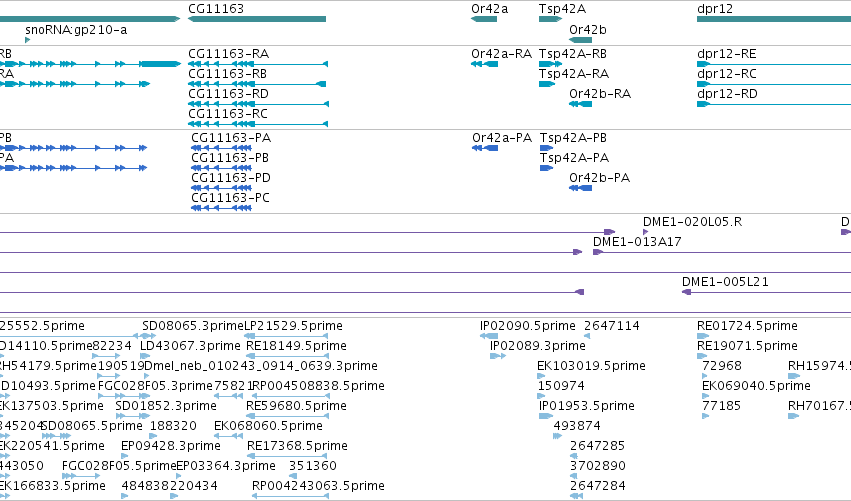Click the Or42a-RA transcript glyph
The width and height of the screenshot is (851, 501).
(484, 64)
